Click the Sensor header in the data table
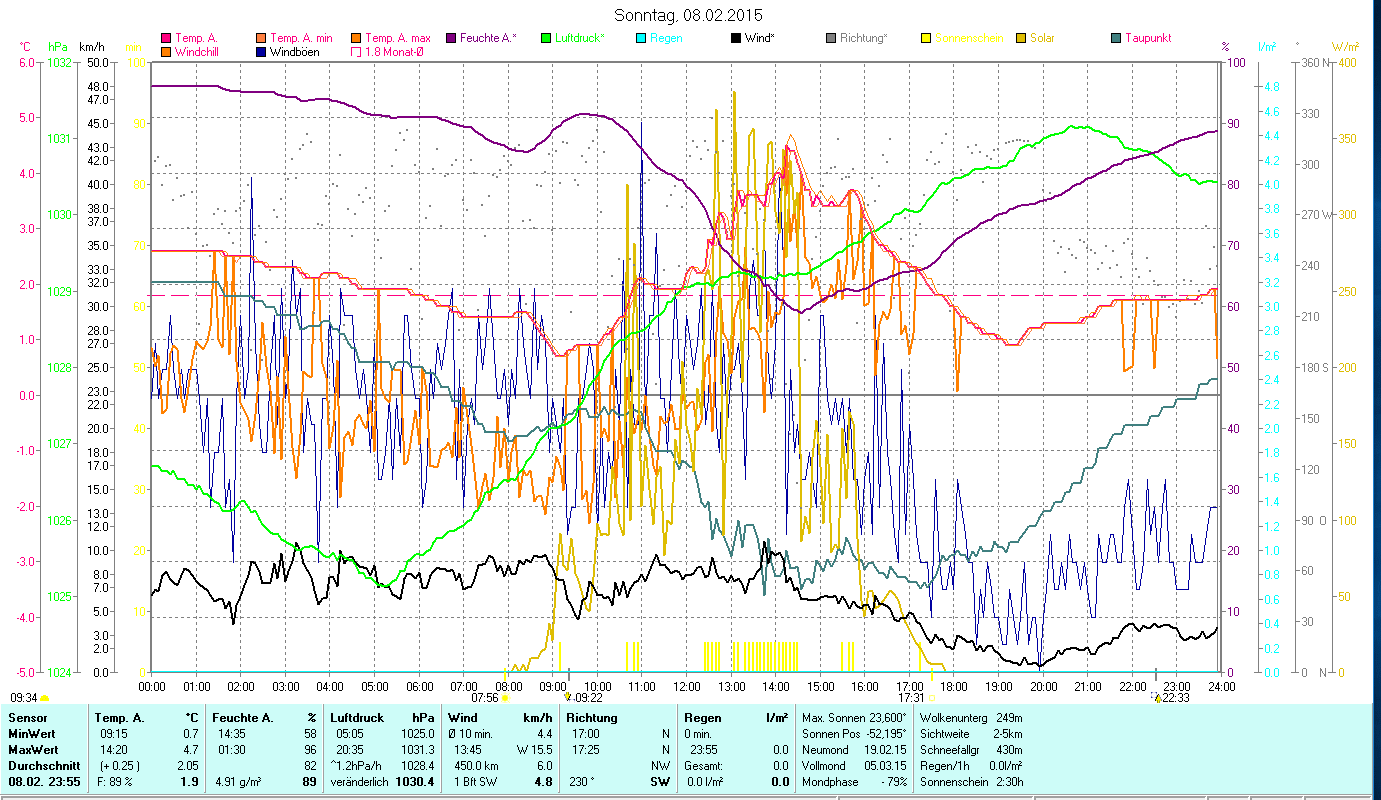The height and width of the screenshot is (800, 1381). (x=27, y=718)
